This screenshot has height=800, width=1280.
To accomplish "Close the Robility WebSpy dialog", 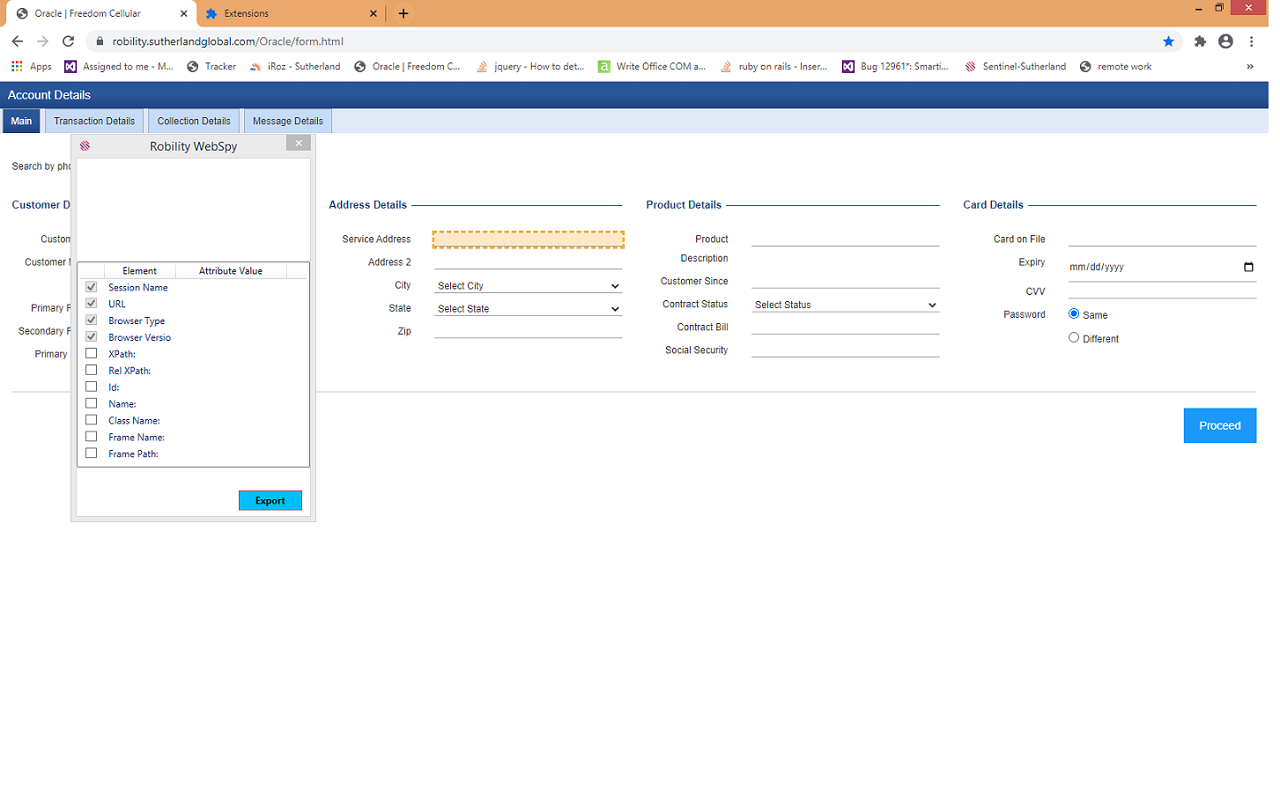I will (x=298, y=144).
